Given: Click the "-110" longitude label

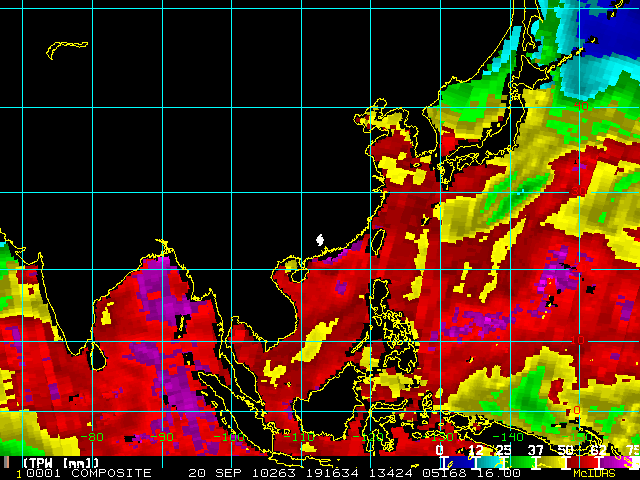Looking at the screenshot, I should 299,437.
